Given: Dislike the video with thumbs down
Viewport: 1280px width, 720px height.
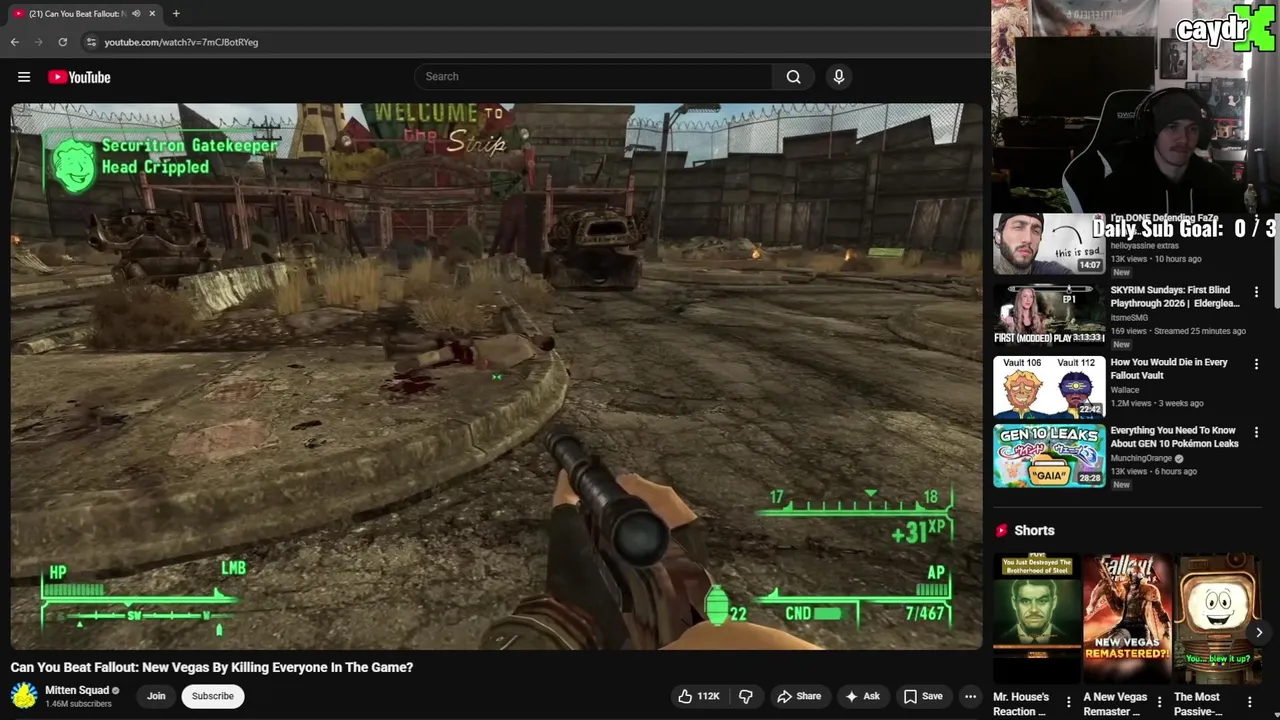Looking at the screenshot, I should pyautogui.click(x=745, y=696).
